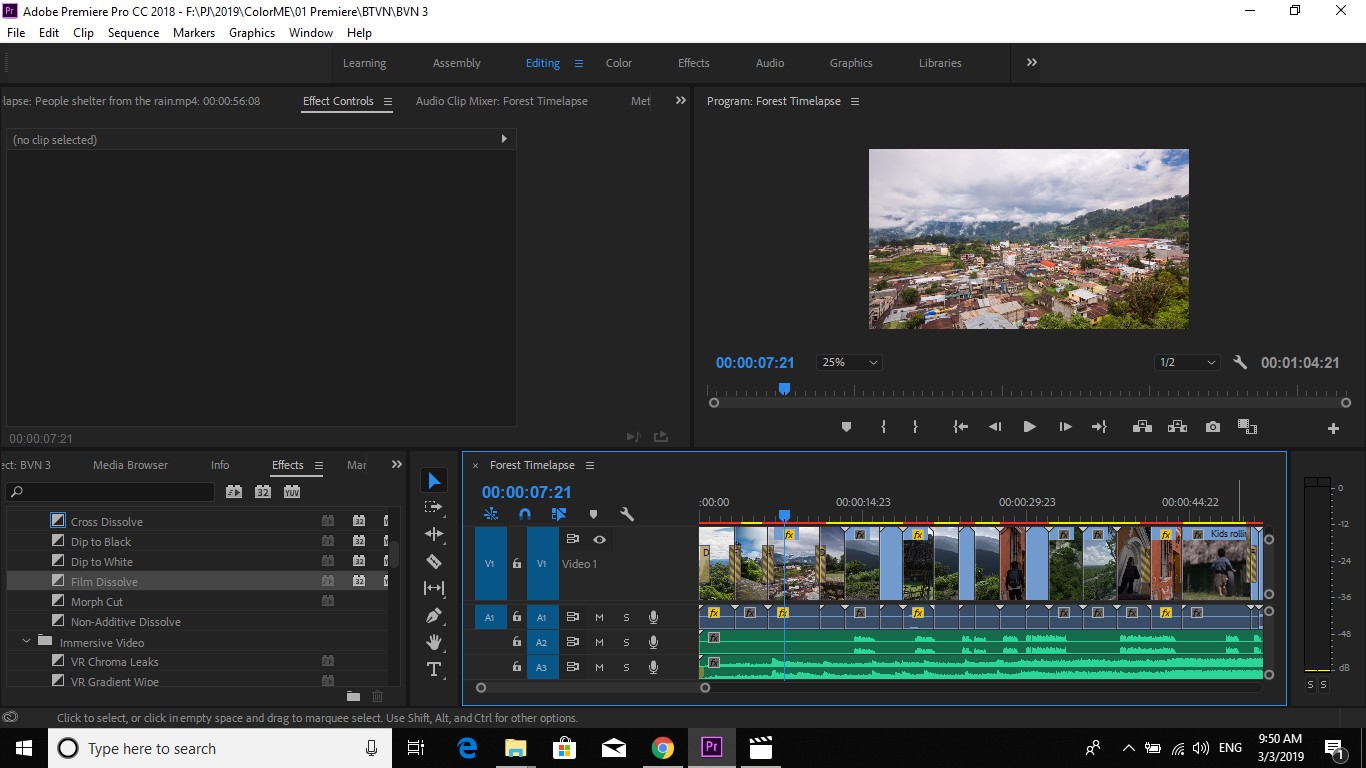Image resolution: width=1366 pixels, height=768 pixels.
Task: Select the Hand tool
Action: pos(434,642)
